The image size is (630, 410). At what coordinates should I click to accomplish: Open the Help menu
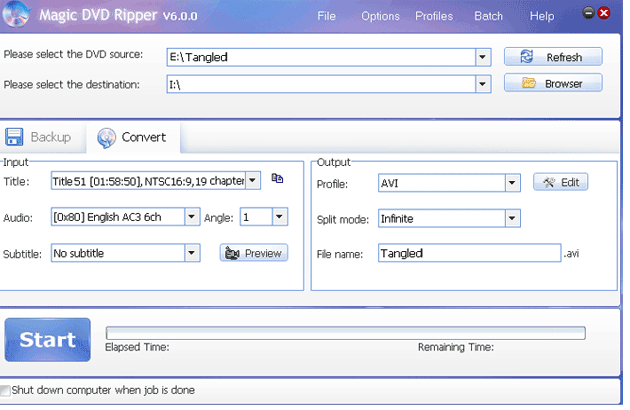(x=542, y=16)
